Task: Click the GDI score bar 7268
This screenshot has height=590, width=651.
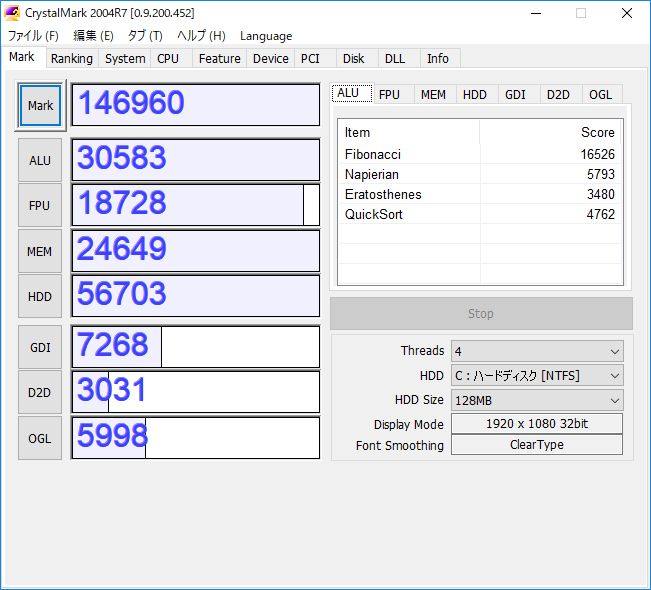Action: [196, 347]
